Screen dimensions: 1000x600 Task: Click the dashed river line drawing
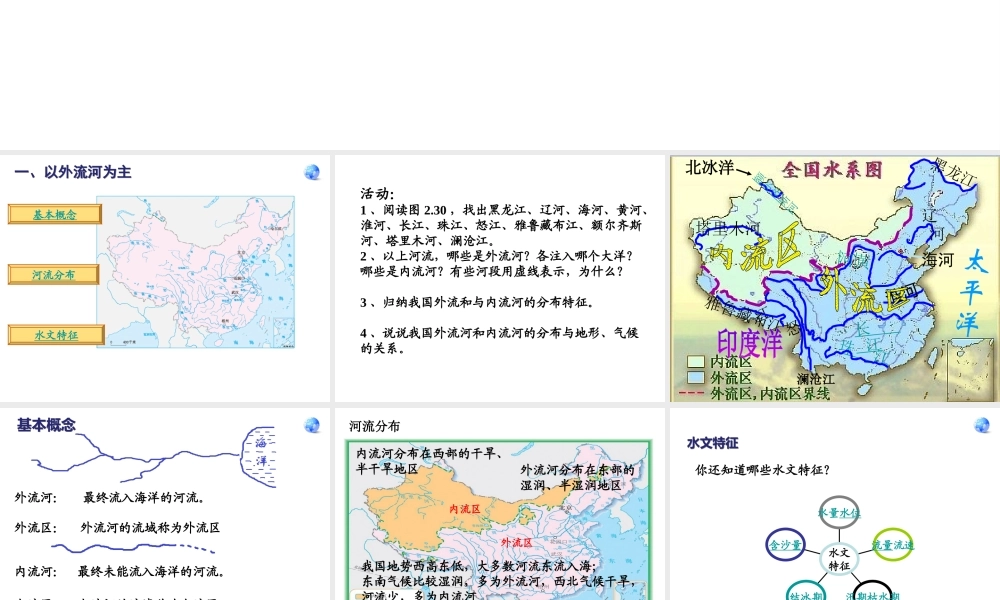pos(133,548)
